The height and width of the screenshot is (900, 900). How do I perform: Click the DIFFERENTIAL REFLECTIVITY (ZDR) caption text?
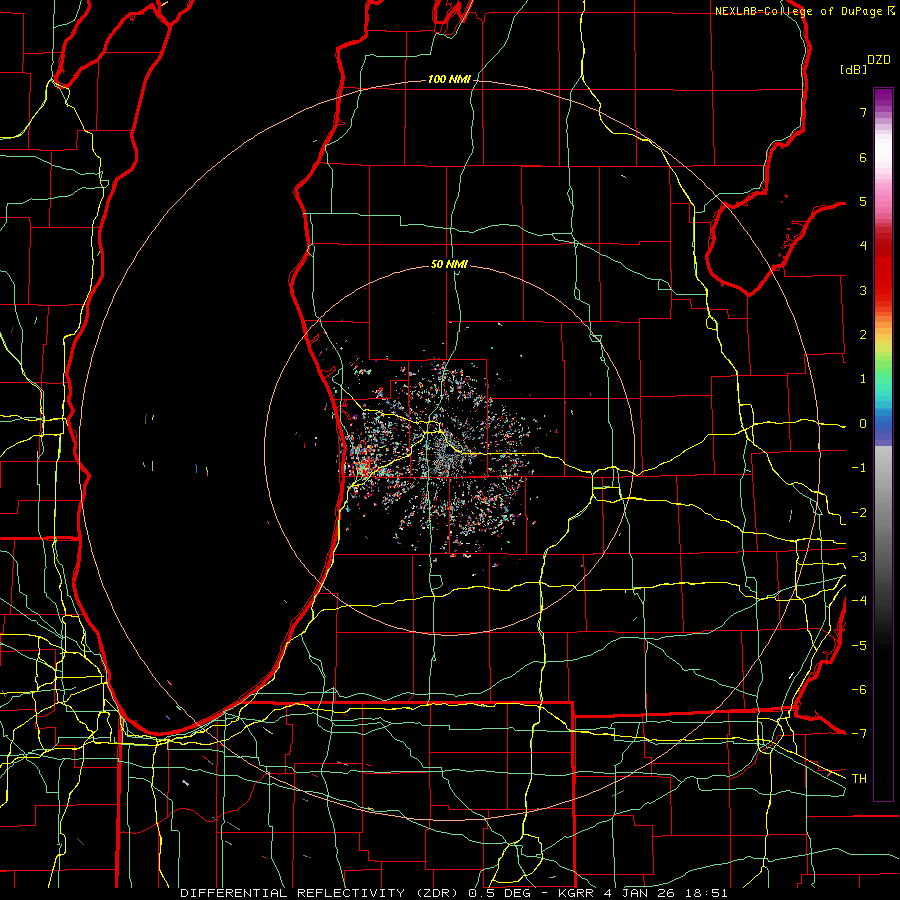click(321, 893)
